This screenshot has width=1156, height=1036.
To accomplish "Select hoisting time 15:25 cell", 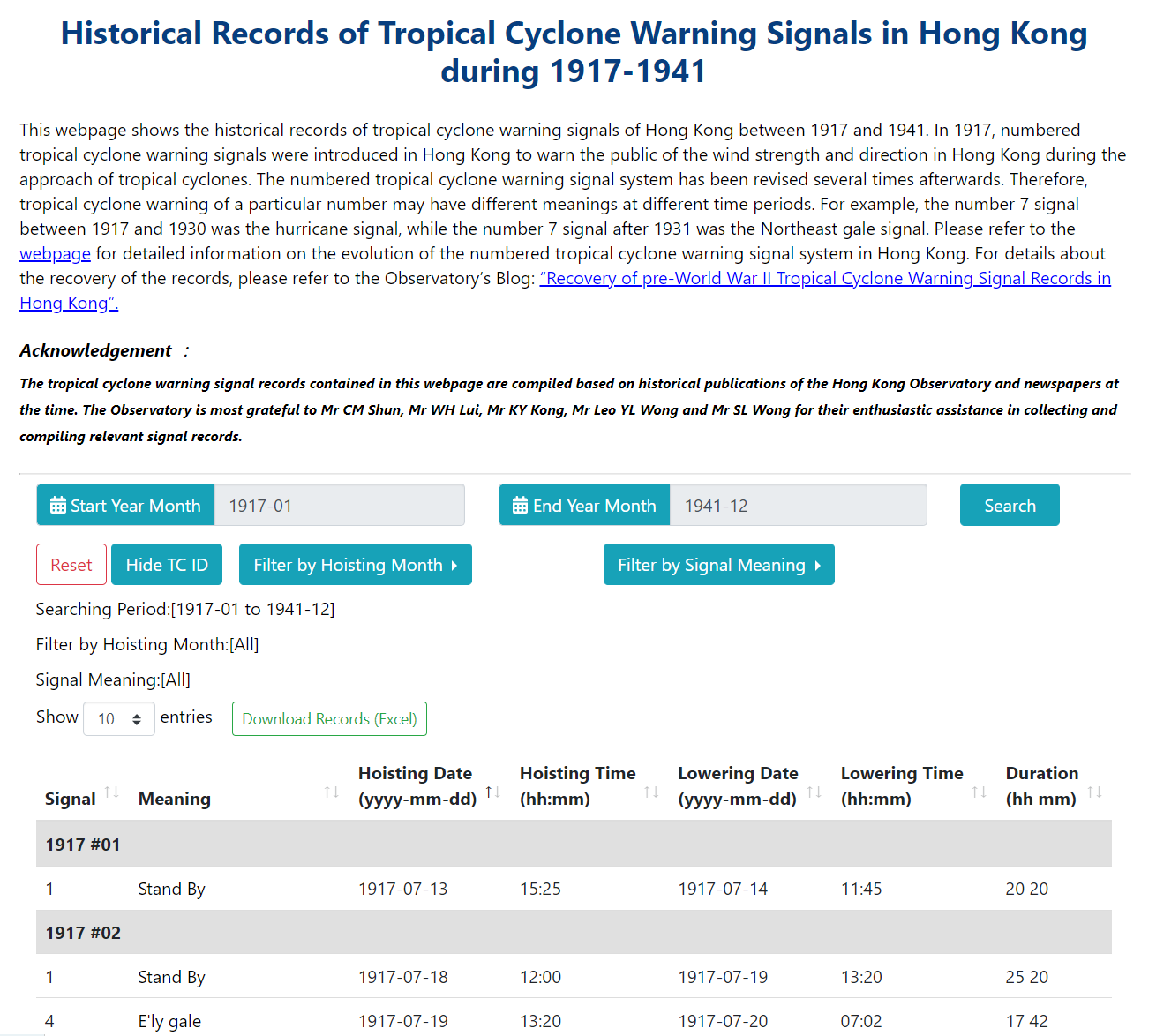I will [540, 889].
